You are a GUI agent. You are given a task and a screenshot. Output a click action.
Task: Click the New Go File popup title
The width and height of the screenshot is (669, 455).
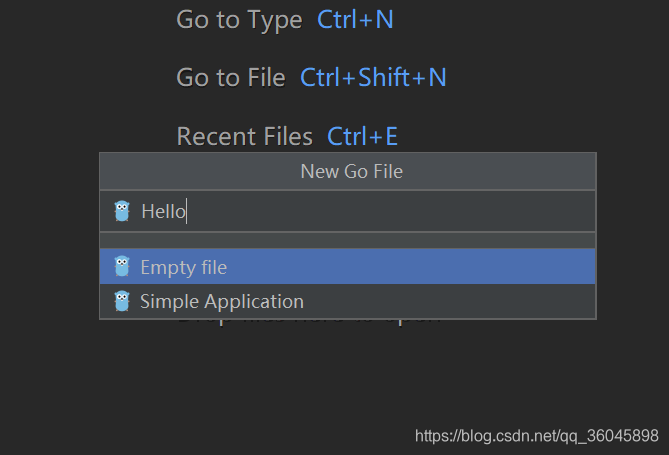352,172
